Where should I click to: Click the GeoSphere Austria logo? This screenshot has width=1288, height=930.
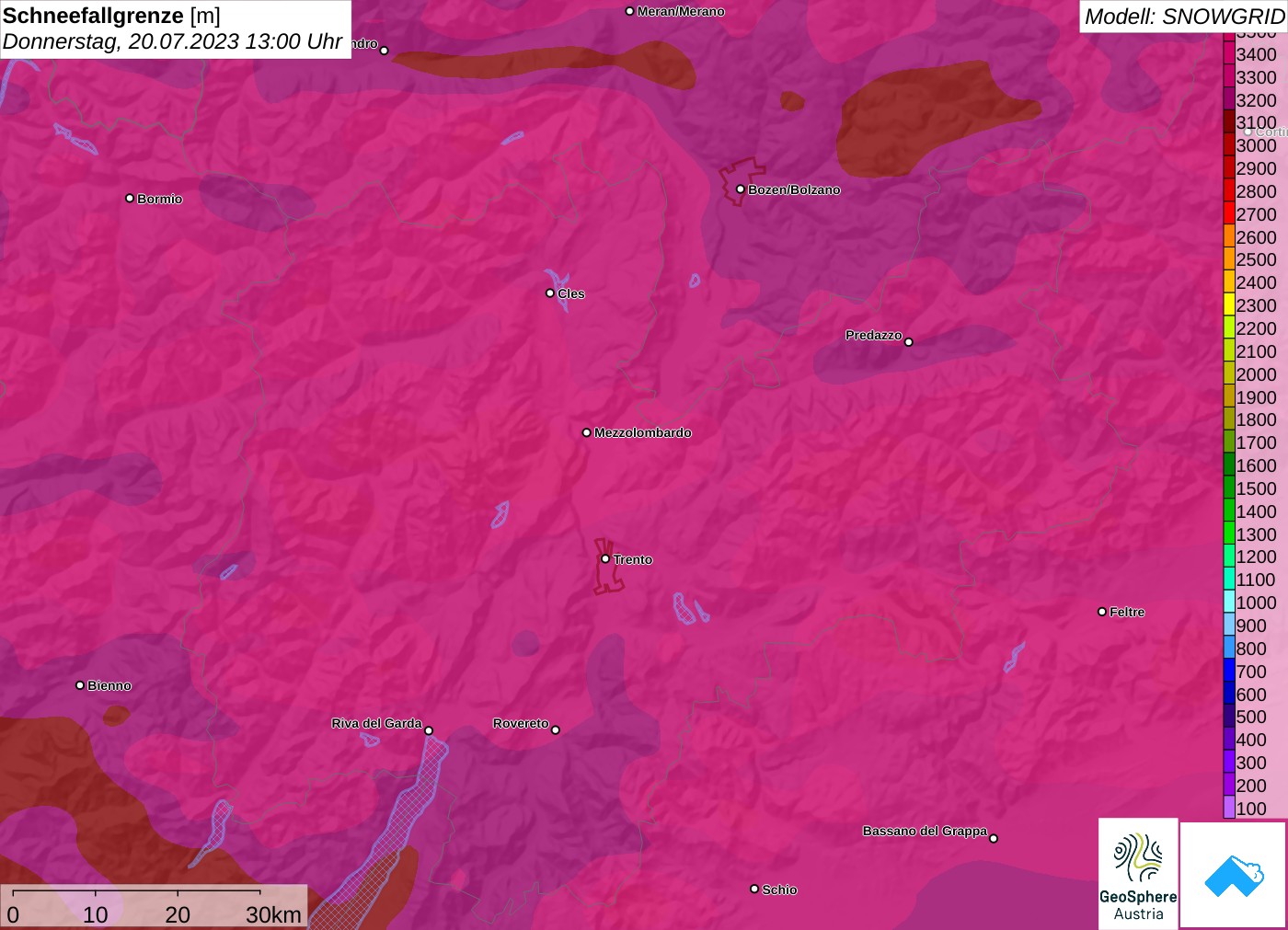click(1138, 873)
